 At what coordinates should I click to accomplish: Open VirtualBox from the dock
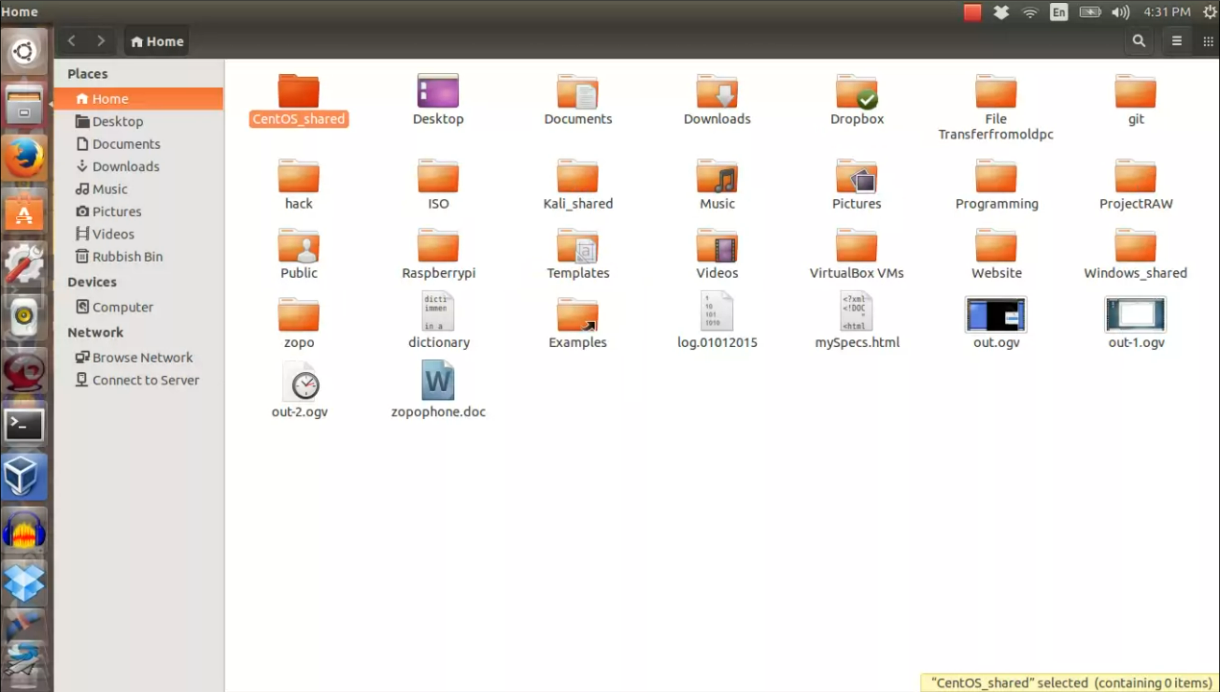pos(24,477)
